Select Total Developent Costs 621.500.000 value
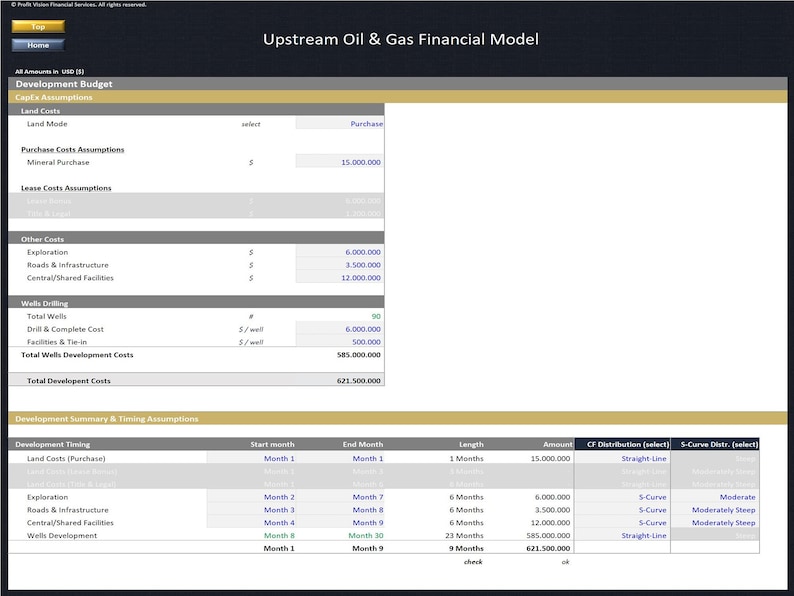This screenshot has height=596, width=794. tap(359, 381)
